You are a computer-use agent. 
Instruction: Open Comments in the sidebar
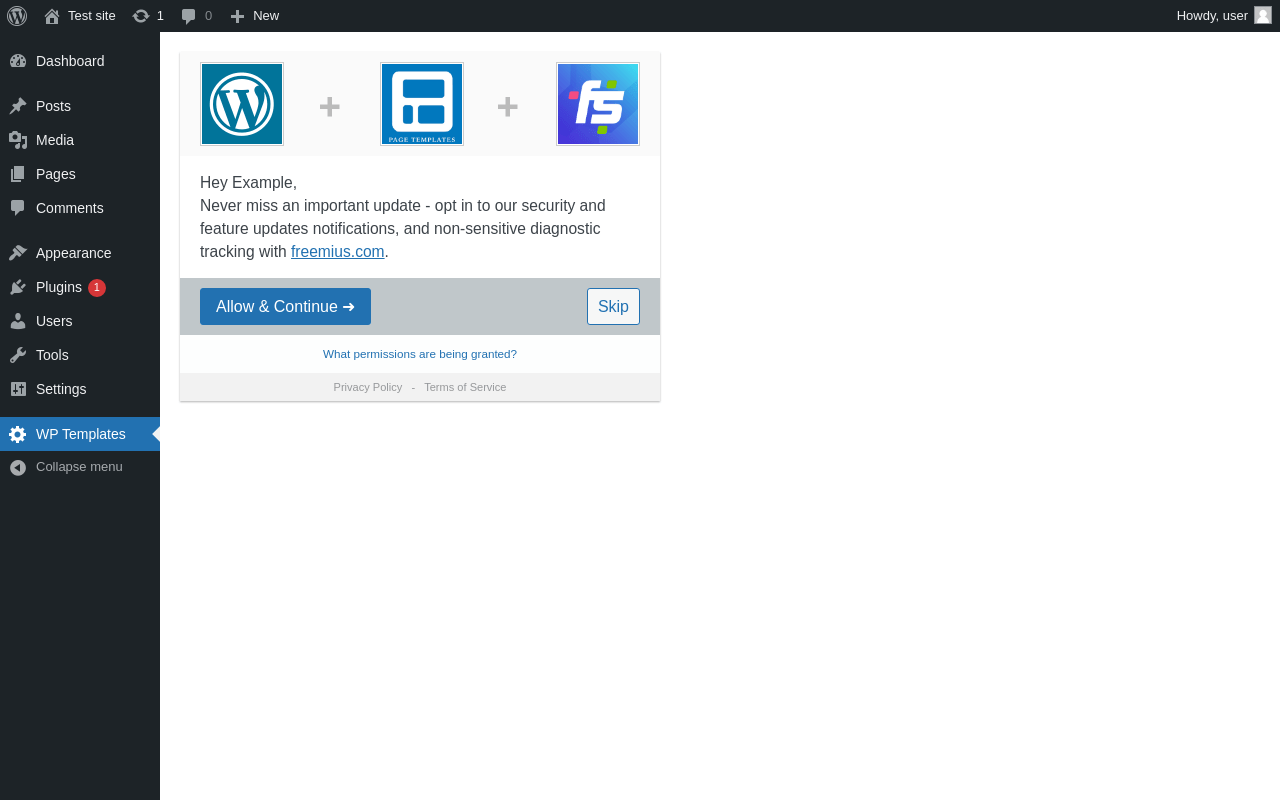pos(80,208)
